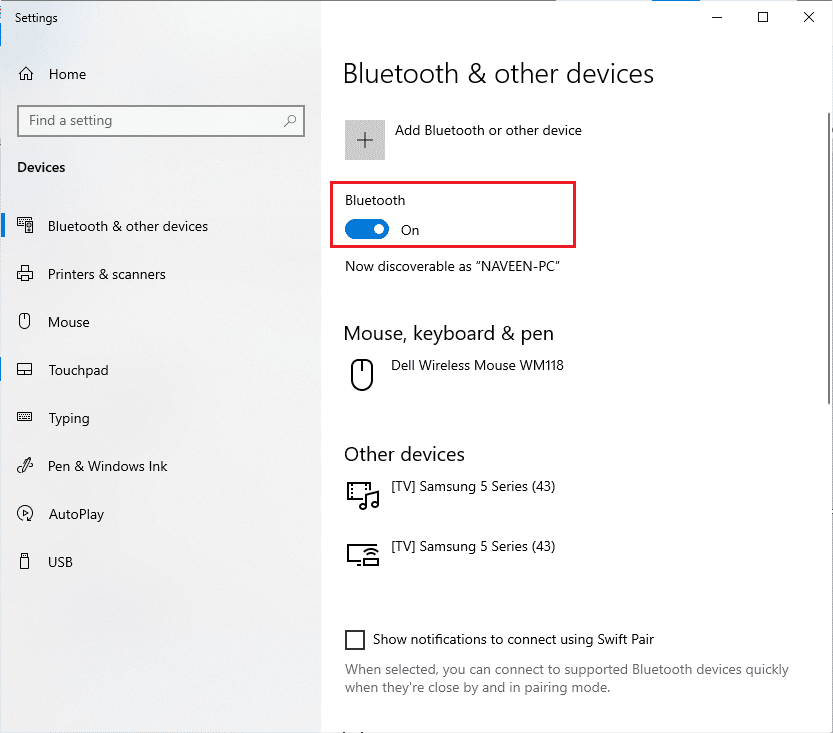This screenshot has height=733, width=833.
Task: Click the vertical scrollbar on right
Action: [828, 260]
